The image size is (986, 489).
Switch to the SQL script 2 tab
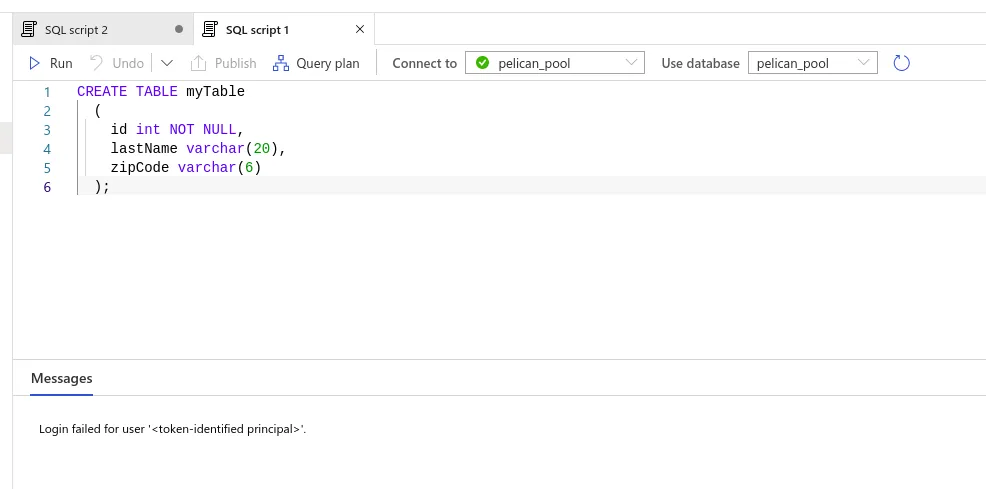(77, 30)
